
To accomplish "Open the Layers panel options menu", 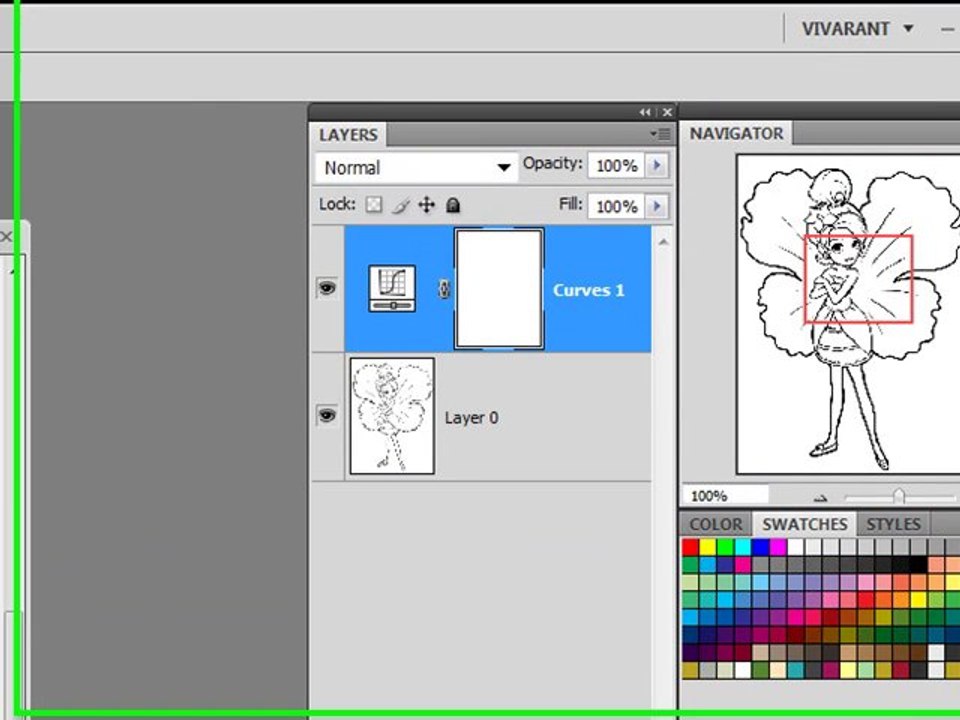I will (x=661, y=134).
